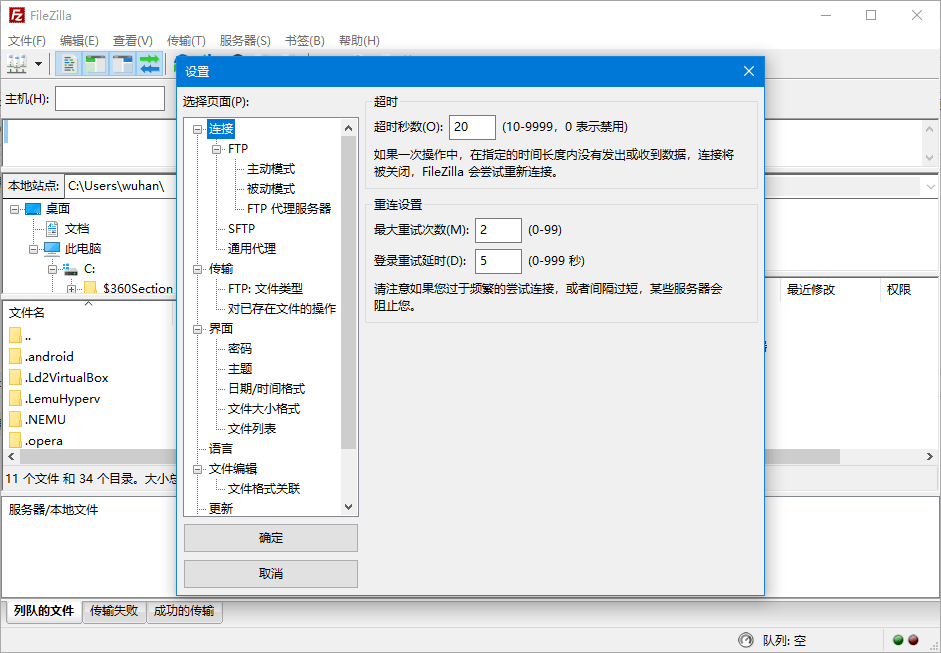Open the 传输(T) menu
Screen dimensions: 941x653
pos(185,40)
